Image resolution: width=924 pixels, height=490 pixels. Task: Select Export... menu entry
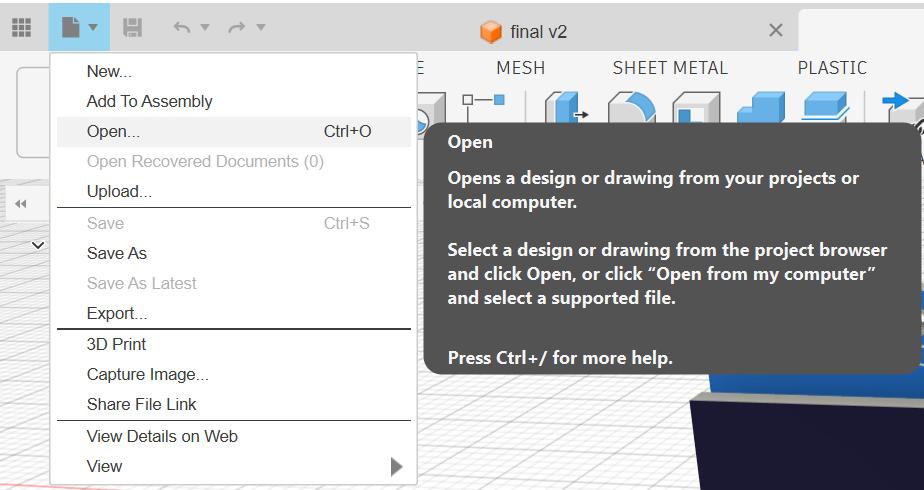point(117,313)
